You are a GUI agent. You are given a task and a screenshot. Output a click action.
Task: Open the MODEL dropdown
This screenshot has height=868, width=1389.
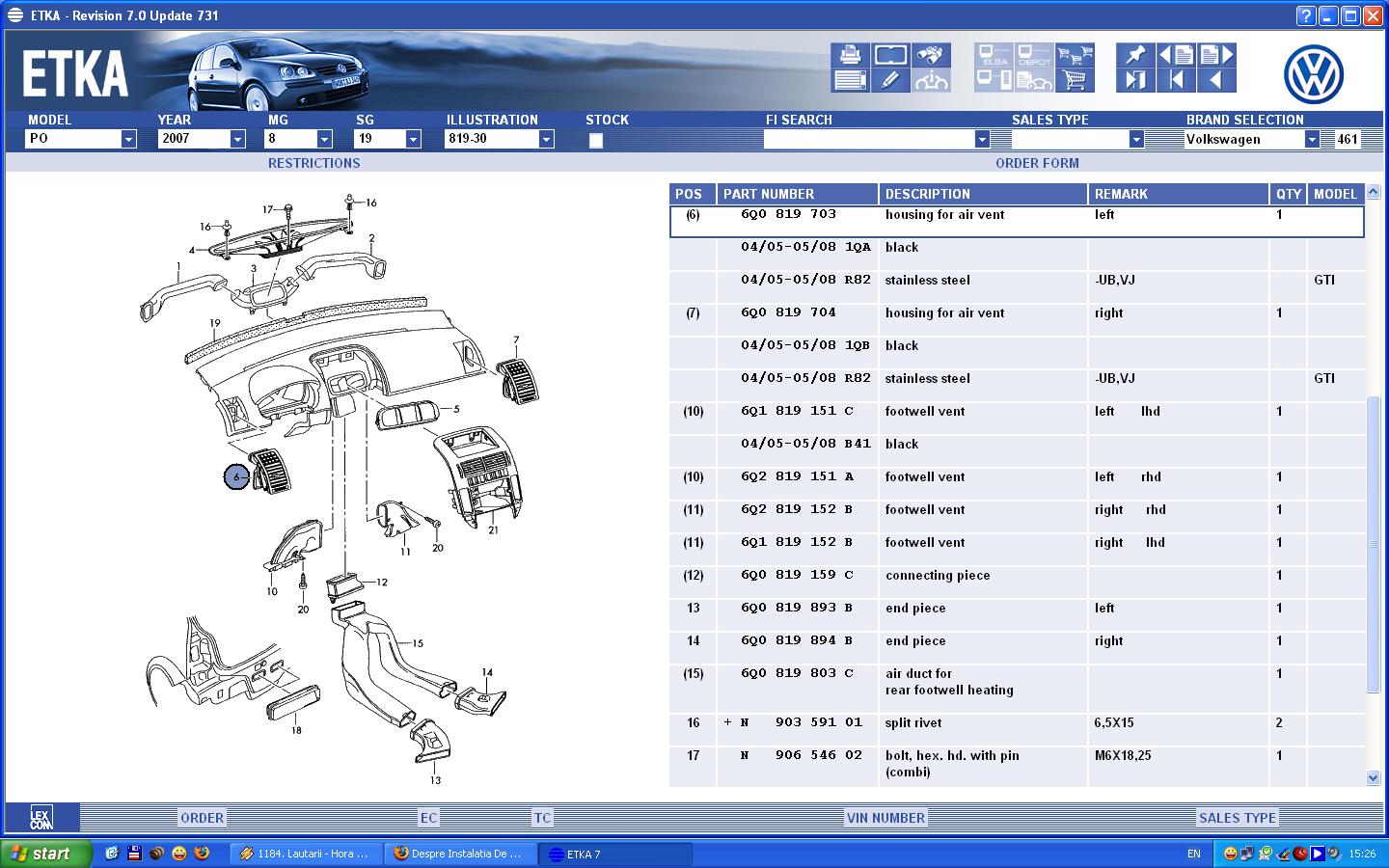(128, 139)
